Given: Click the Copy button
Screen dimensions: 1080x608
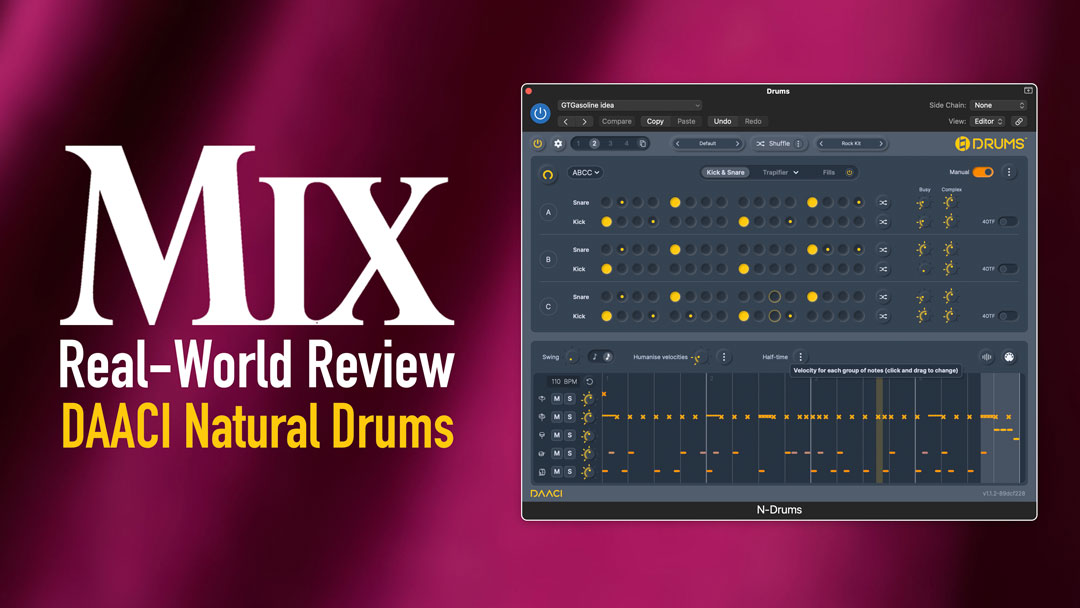Looking at the screenshot, I should click(655, 121).
